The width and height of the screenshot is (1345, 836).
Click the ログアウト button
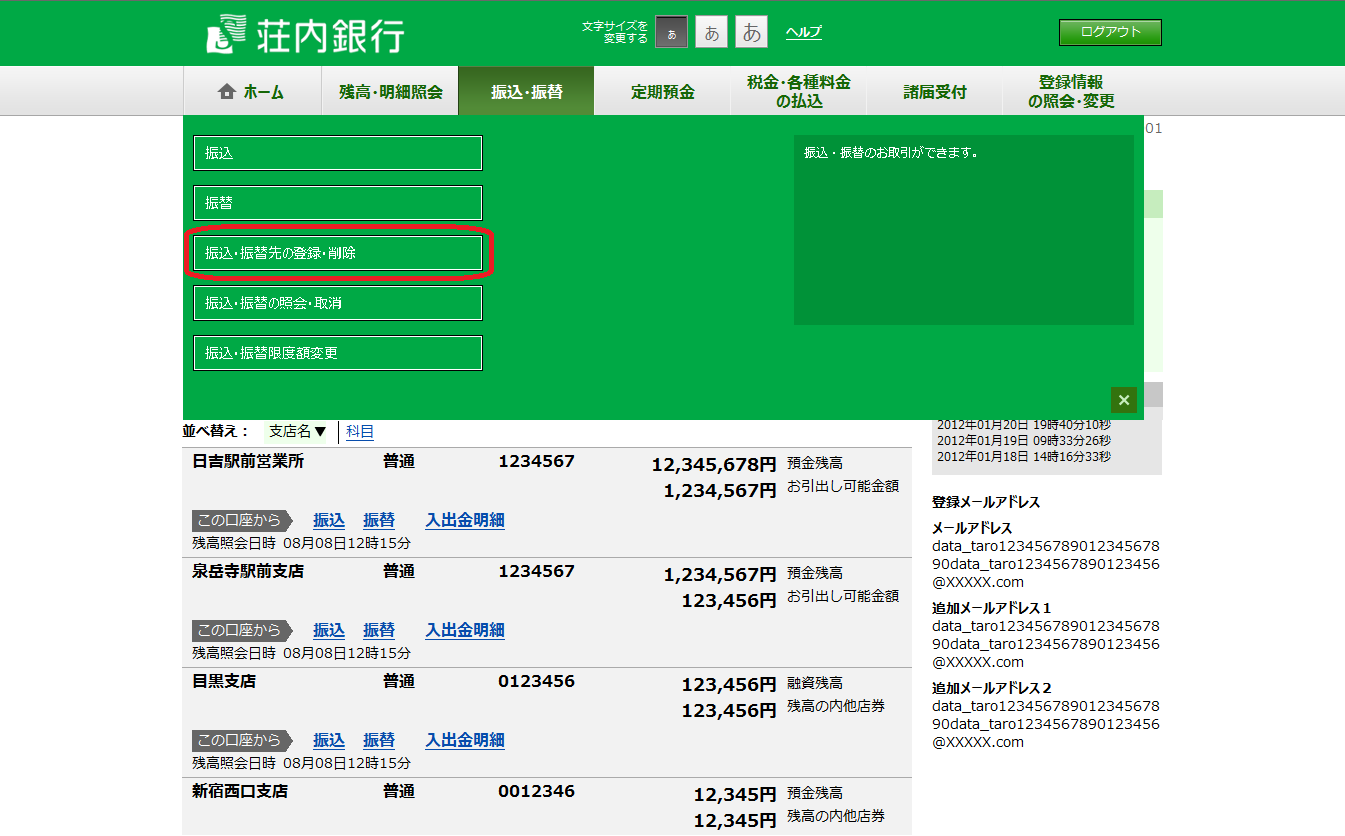click(1110, 32)
